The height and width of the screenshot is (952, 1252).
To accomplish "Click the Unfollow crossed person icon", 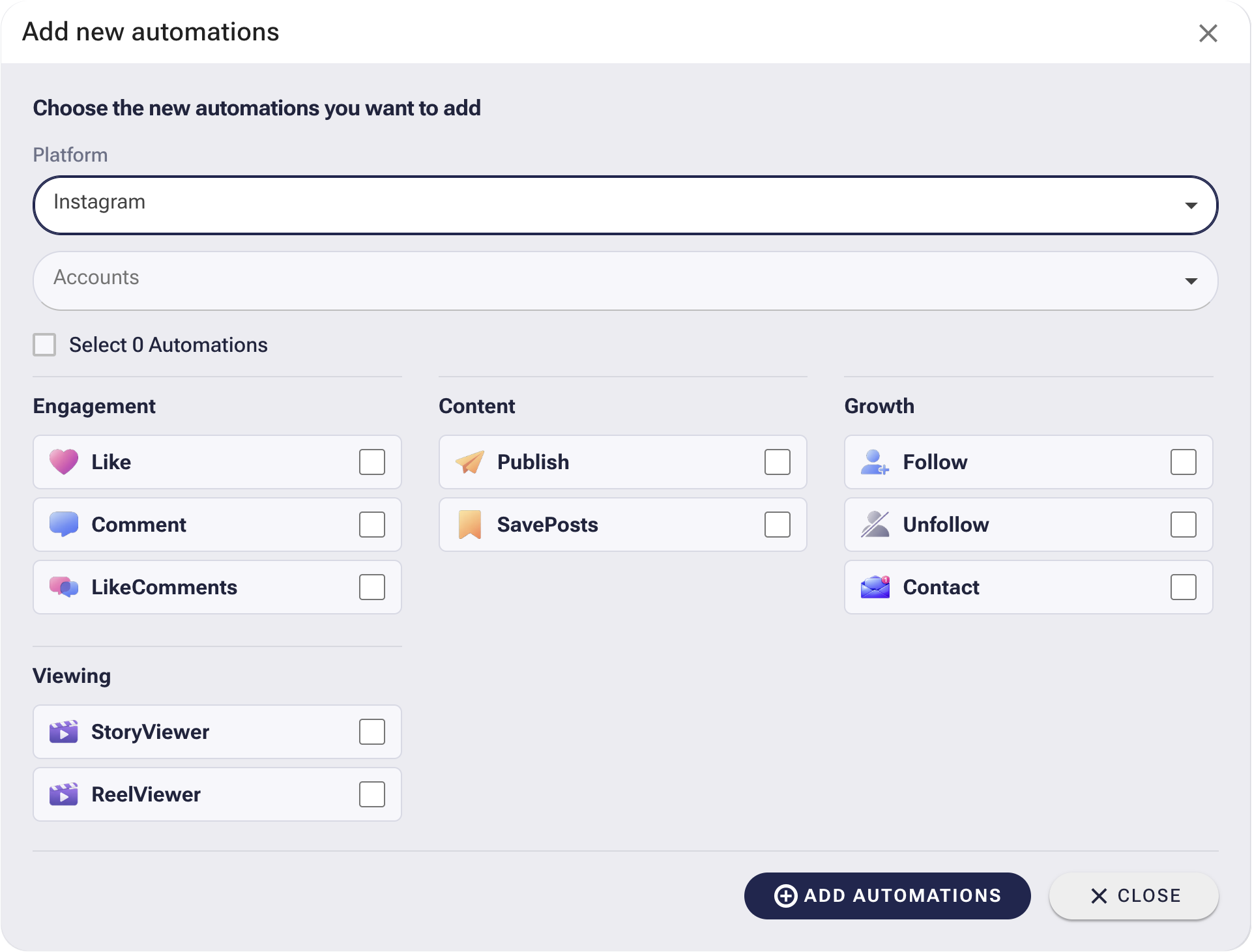I will click(x=875, y=525).
